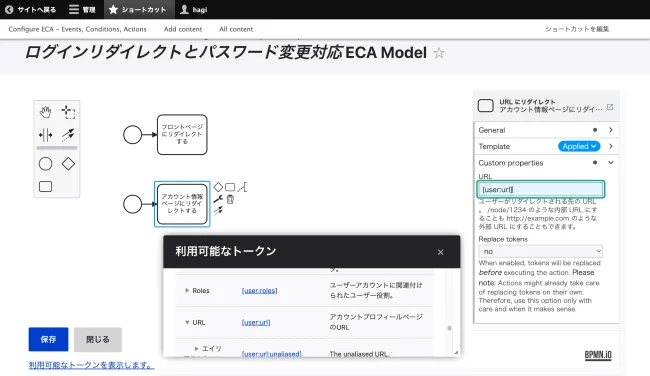The height and width of the screenshot is (376, 650).
Task: Open the Applied template dropdown
Action: pyautogui.click(x=579, y=146)
